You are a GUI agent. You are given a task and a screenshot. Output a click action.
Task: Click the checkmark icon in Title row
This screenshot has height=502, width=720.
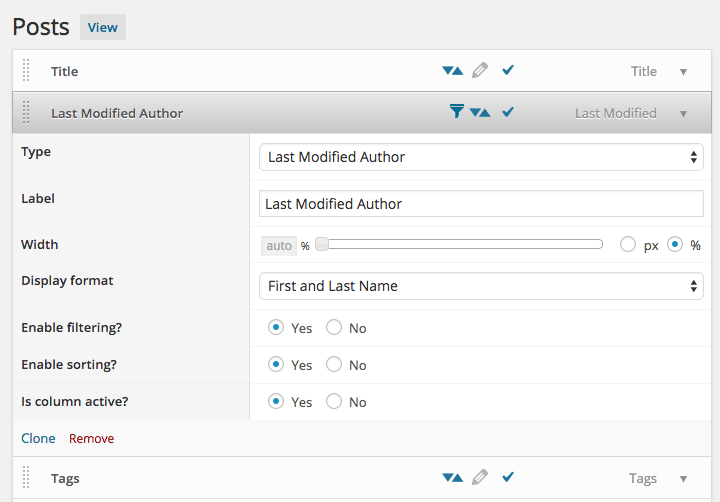click(x=508, y=71)
